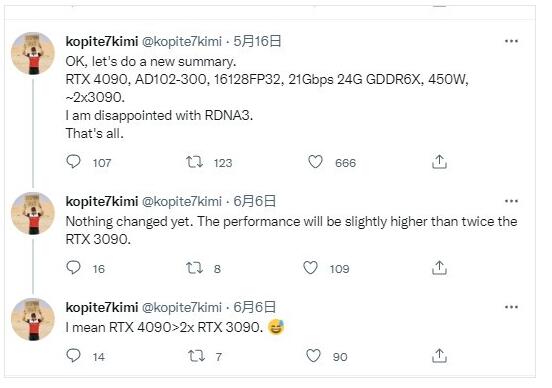Reply to the 'I mean RTX 4090>2x' tweet
552x388 pixels.
click(74, 356)
